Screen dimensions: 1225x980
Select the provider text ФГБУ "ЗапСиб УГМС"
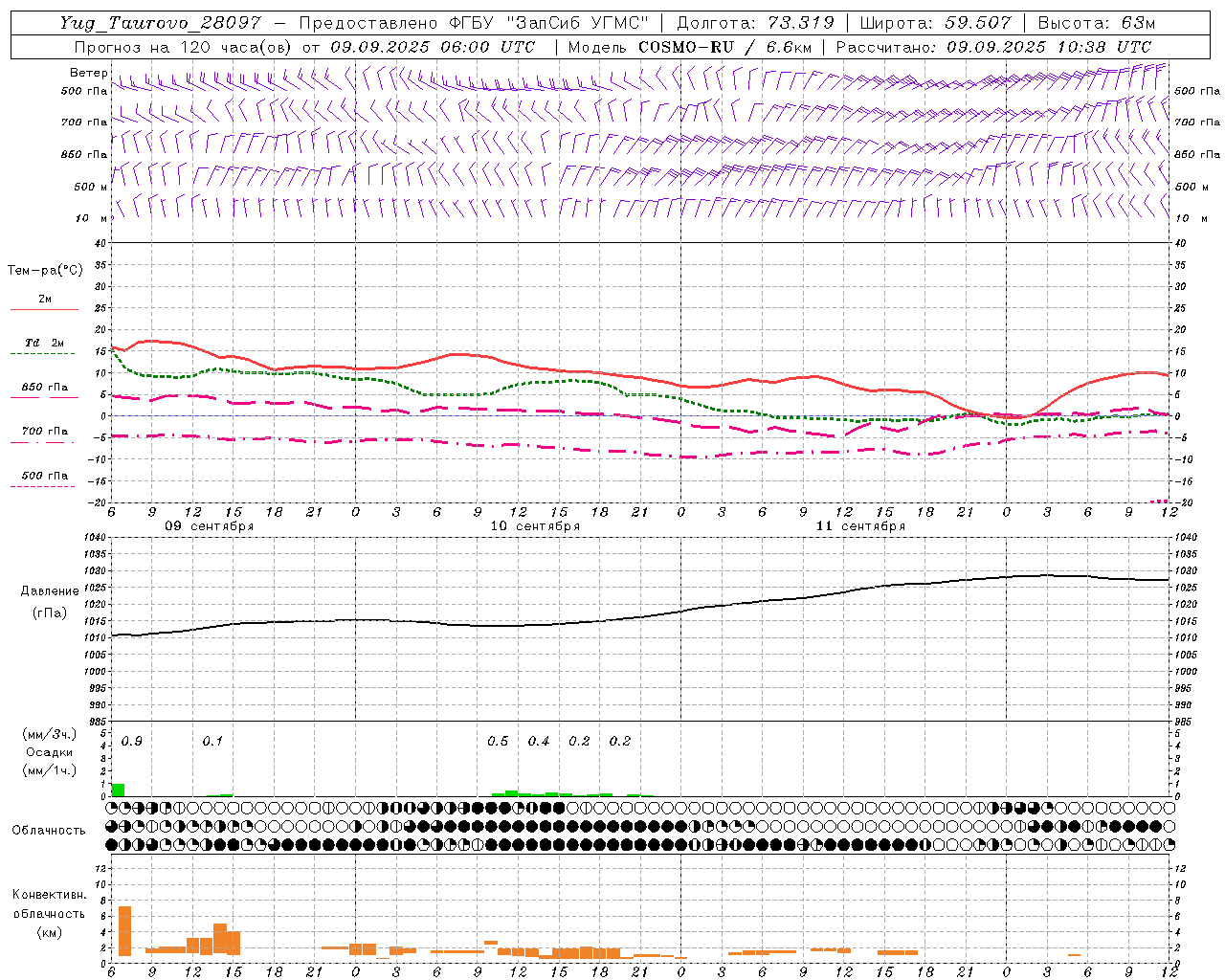tap(548, 23)
